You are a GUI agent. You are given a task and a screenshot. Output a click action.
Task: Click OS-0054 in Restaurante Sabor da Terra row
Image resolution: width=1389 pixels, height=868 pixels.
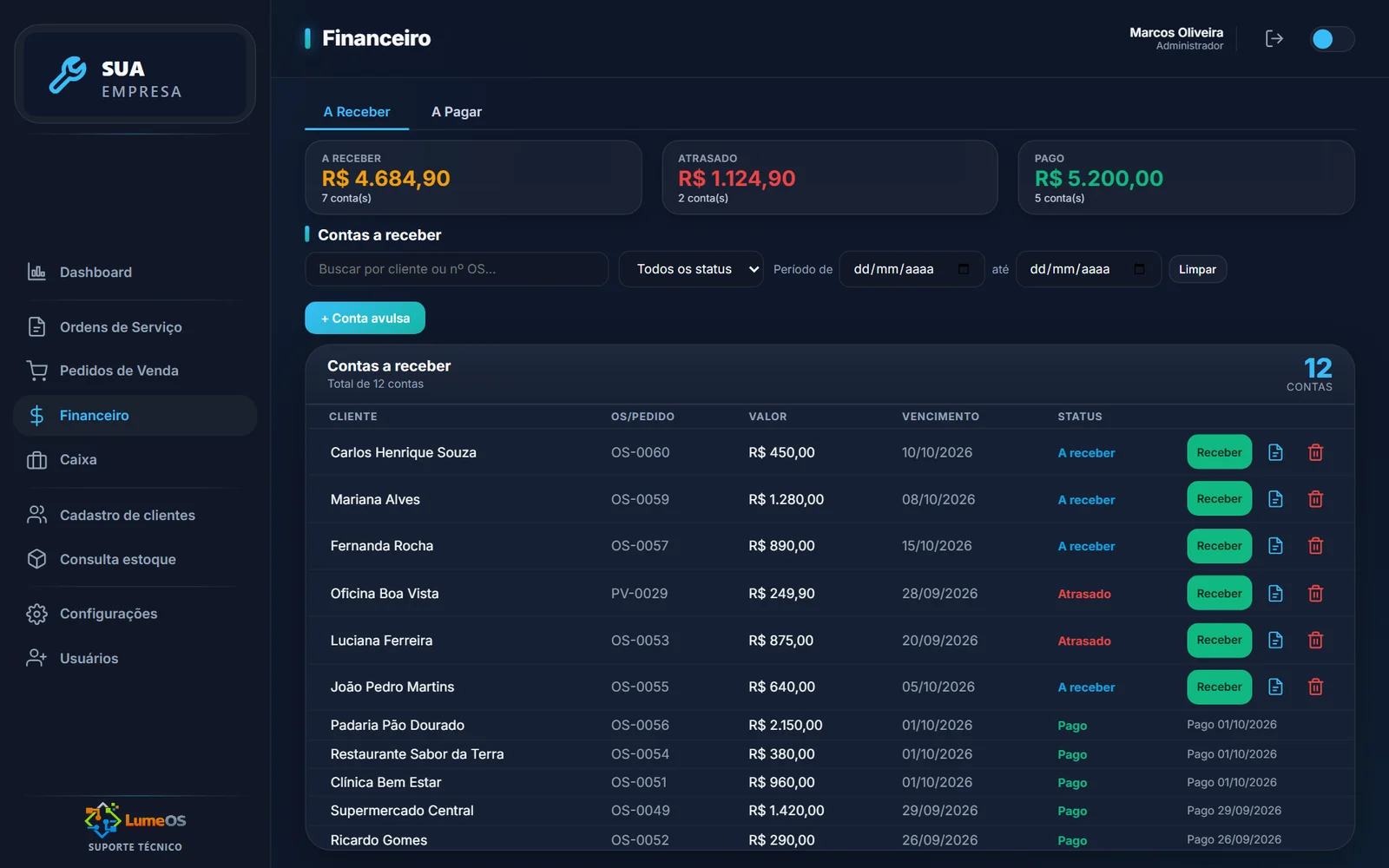pyautogui.click(x=640, y=754)
